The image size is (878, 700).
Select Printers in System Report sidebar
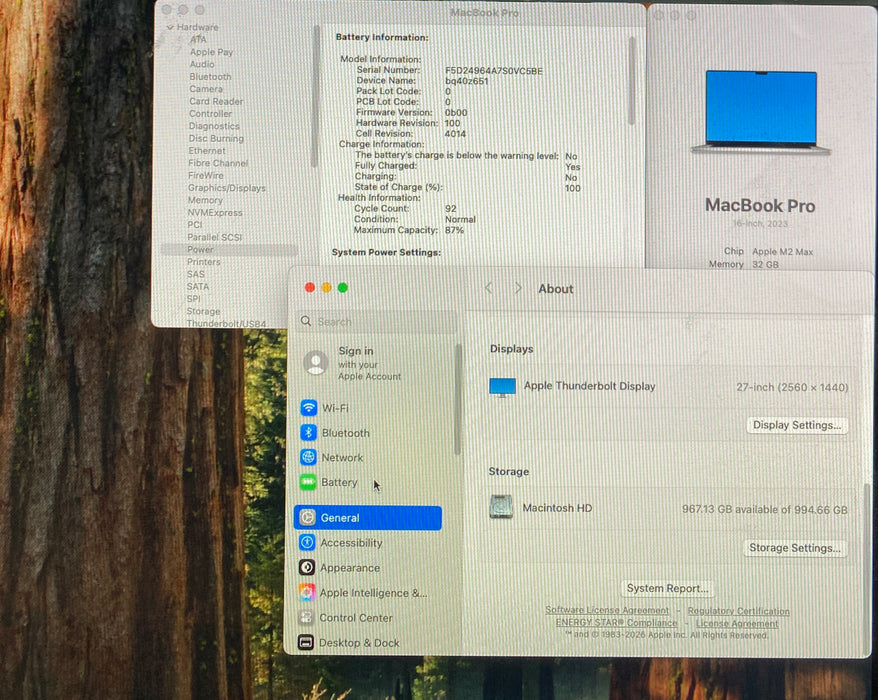[x=203, y=262]
